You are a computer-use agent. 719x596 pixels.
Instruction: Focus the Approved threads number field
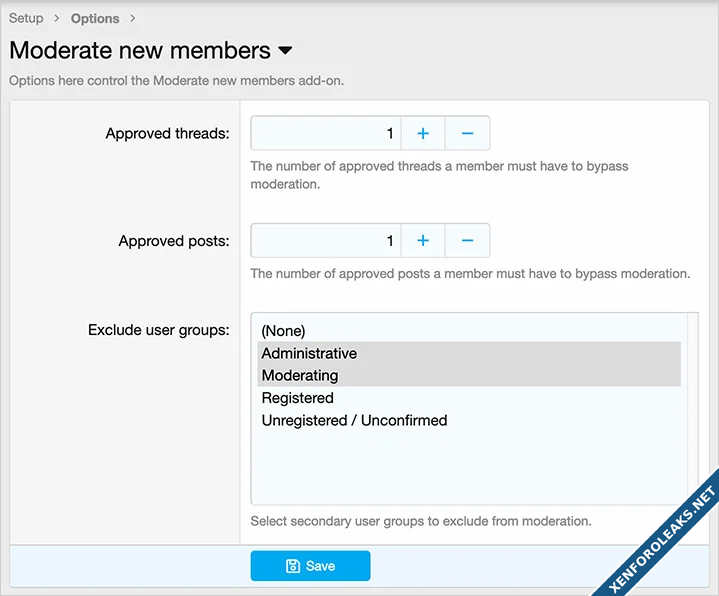tap(325, 133)
